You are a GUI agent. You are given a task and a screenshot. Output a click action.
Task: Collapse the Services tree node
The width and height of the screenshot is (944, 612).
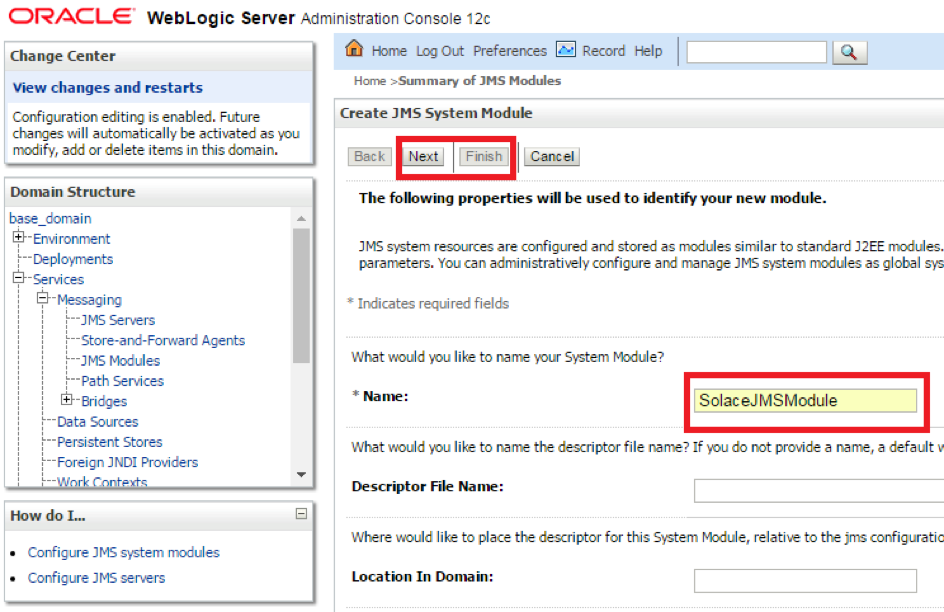(x=19, y=279)
